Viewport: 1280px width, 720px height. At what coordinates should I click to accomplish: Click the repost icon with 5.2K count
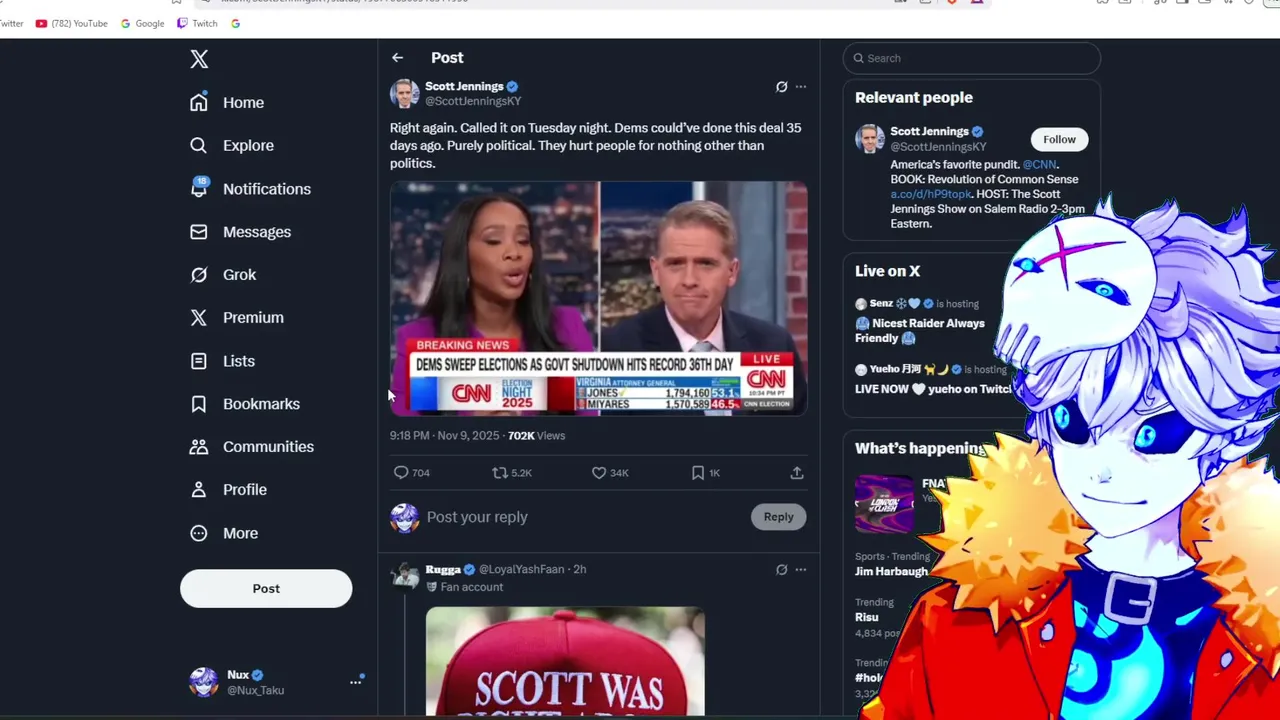(x=499, y=473)
